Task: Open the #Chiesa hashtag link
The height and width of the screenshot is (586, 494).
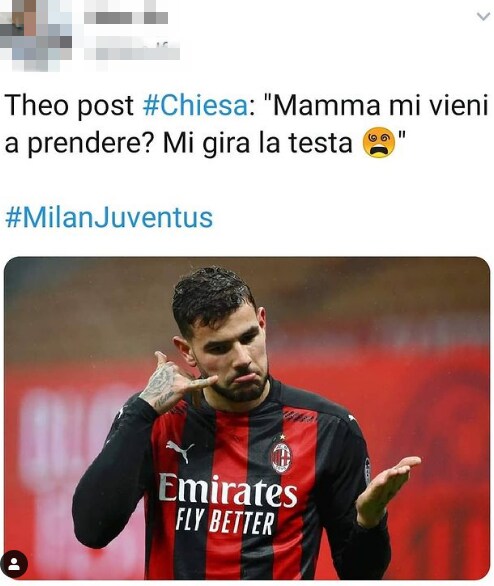Action: [195, 105]
